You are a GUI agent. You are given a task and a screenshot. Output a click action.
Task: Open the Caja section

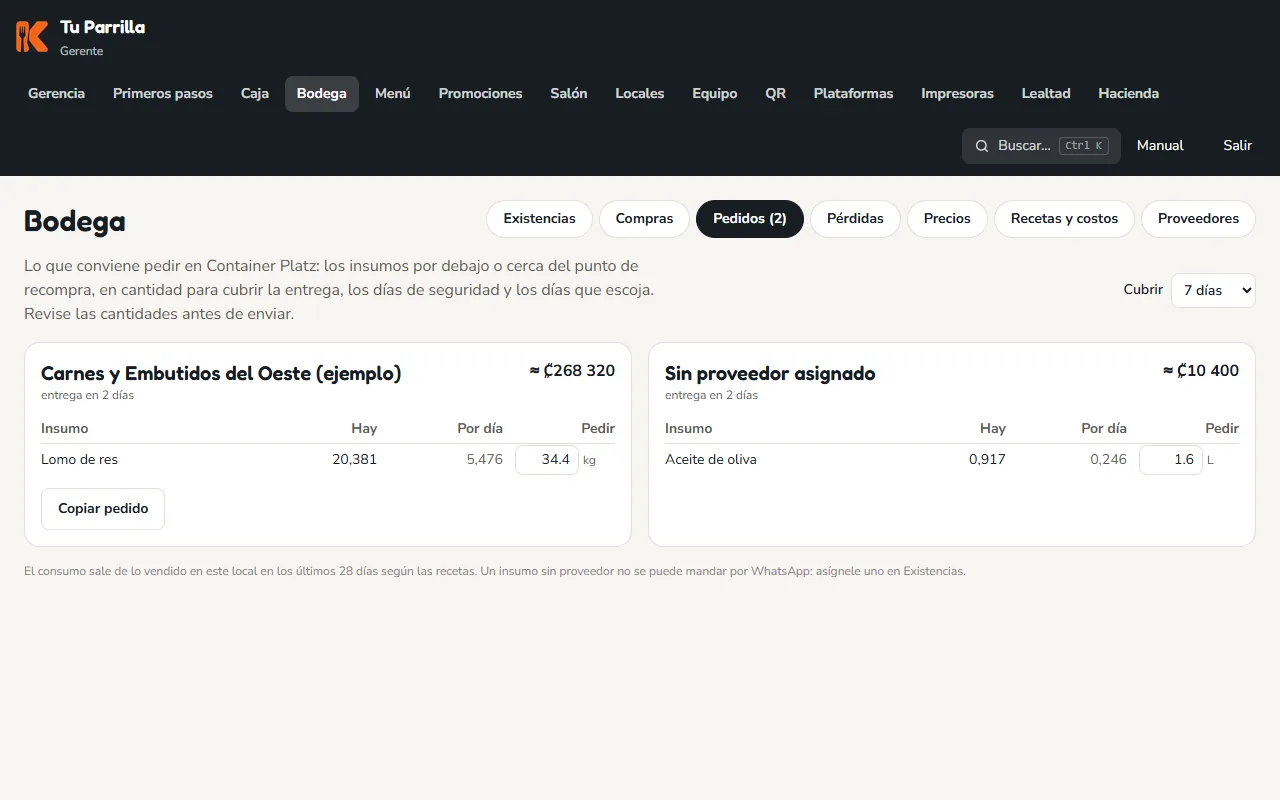coord(255,94)
